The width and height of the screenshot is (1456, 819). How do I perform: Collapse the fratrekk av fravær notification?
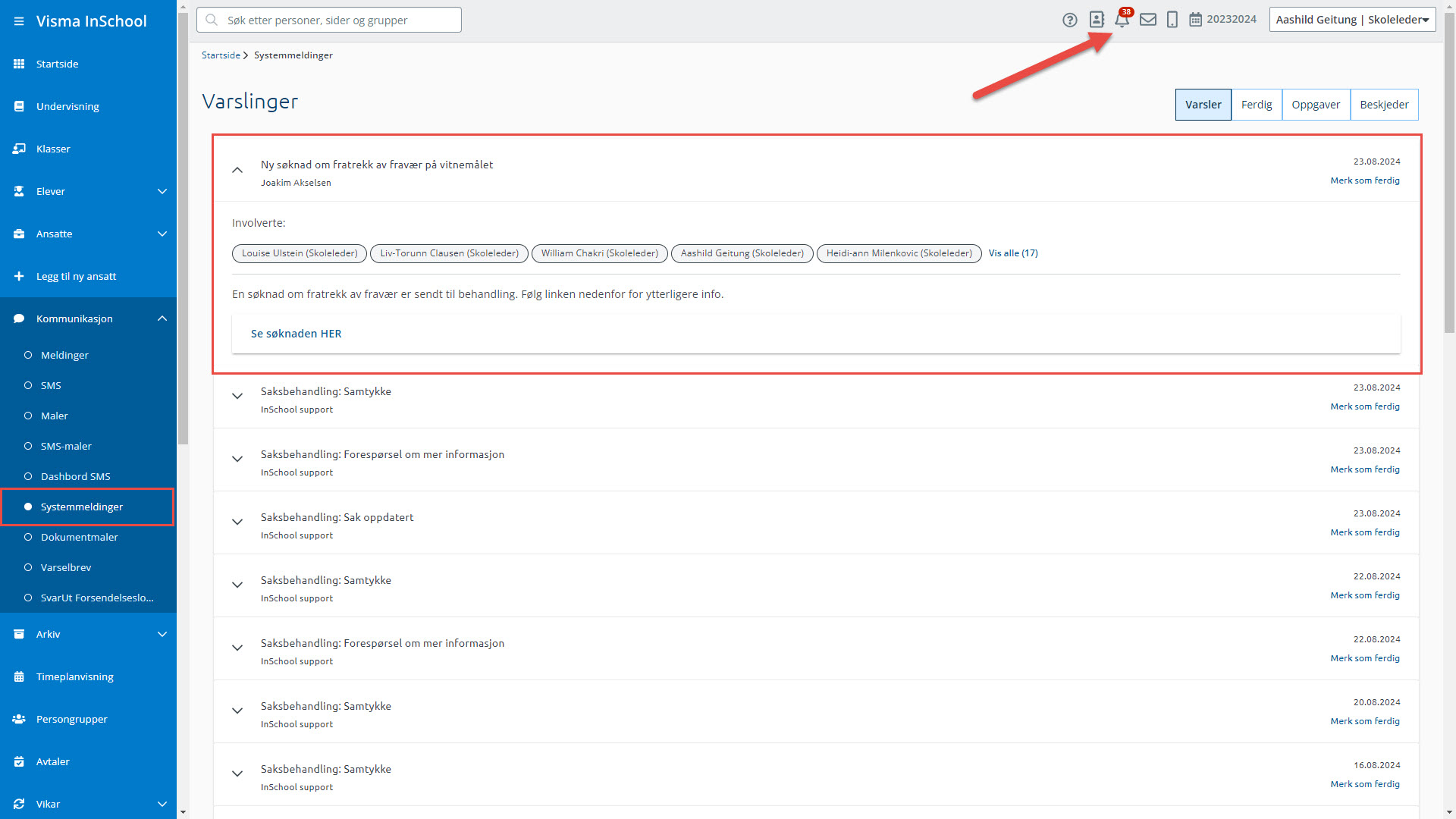(237, 170)
